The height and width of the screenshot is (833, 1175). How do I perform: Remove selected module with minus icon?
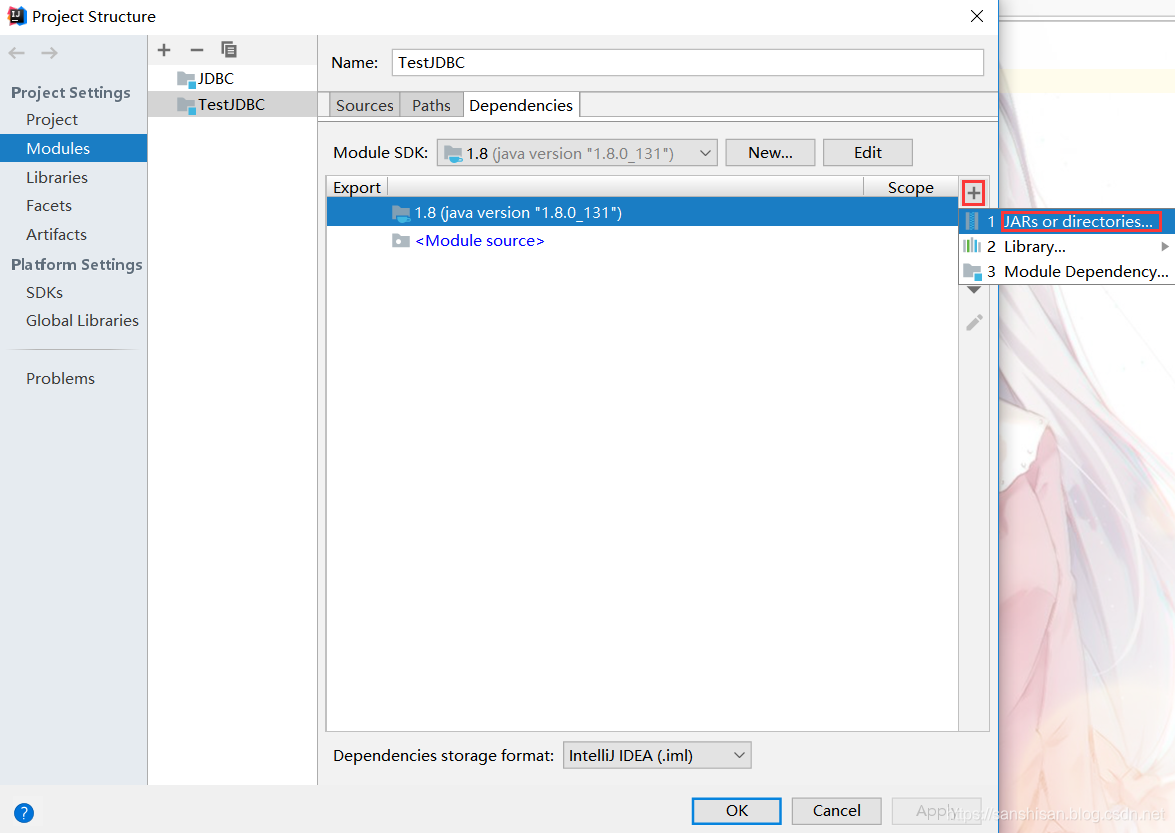(x=197, y=49)
